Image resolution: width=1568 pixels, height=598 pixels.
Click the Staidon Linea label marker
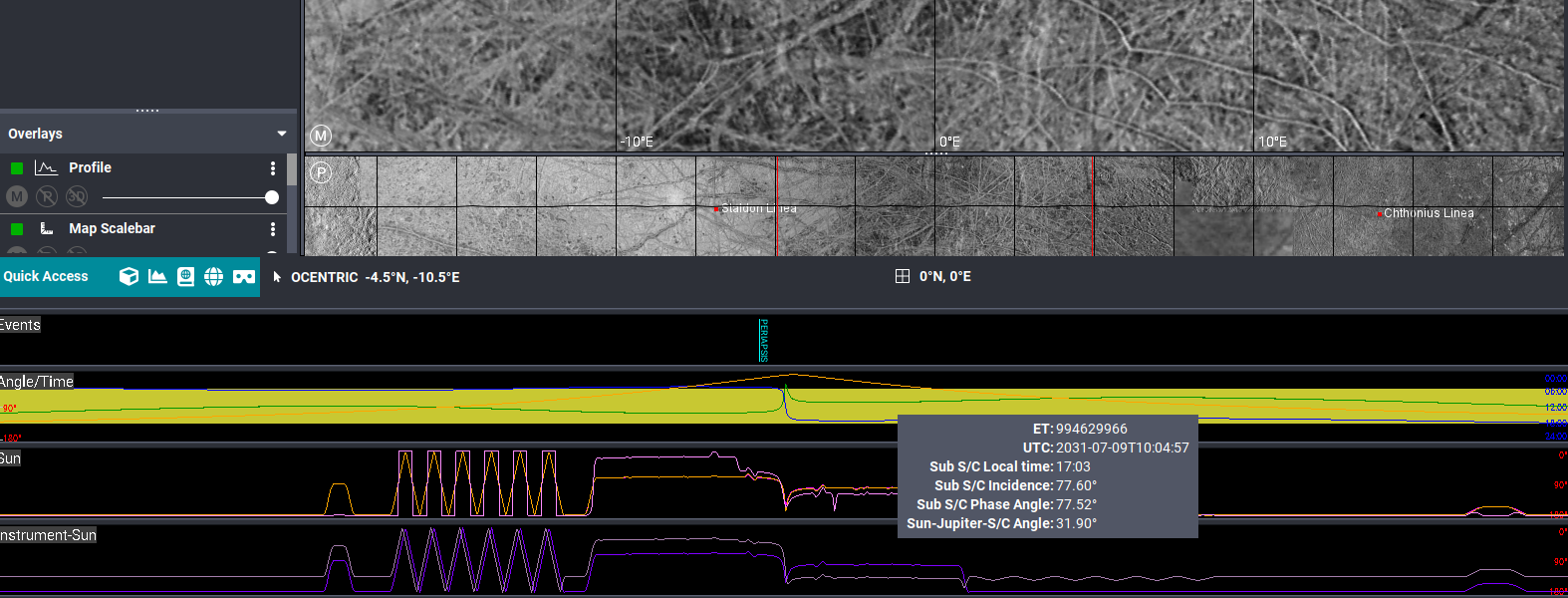coord(717,208)
